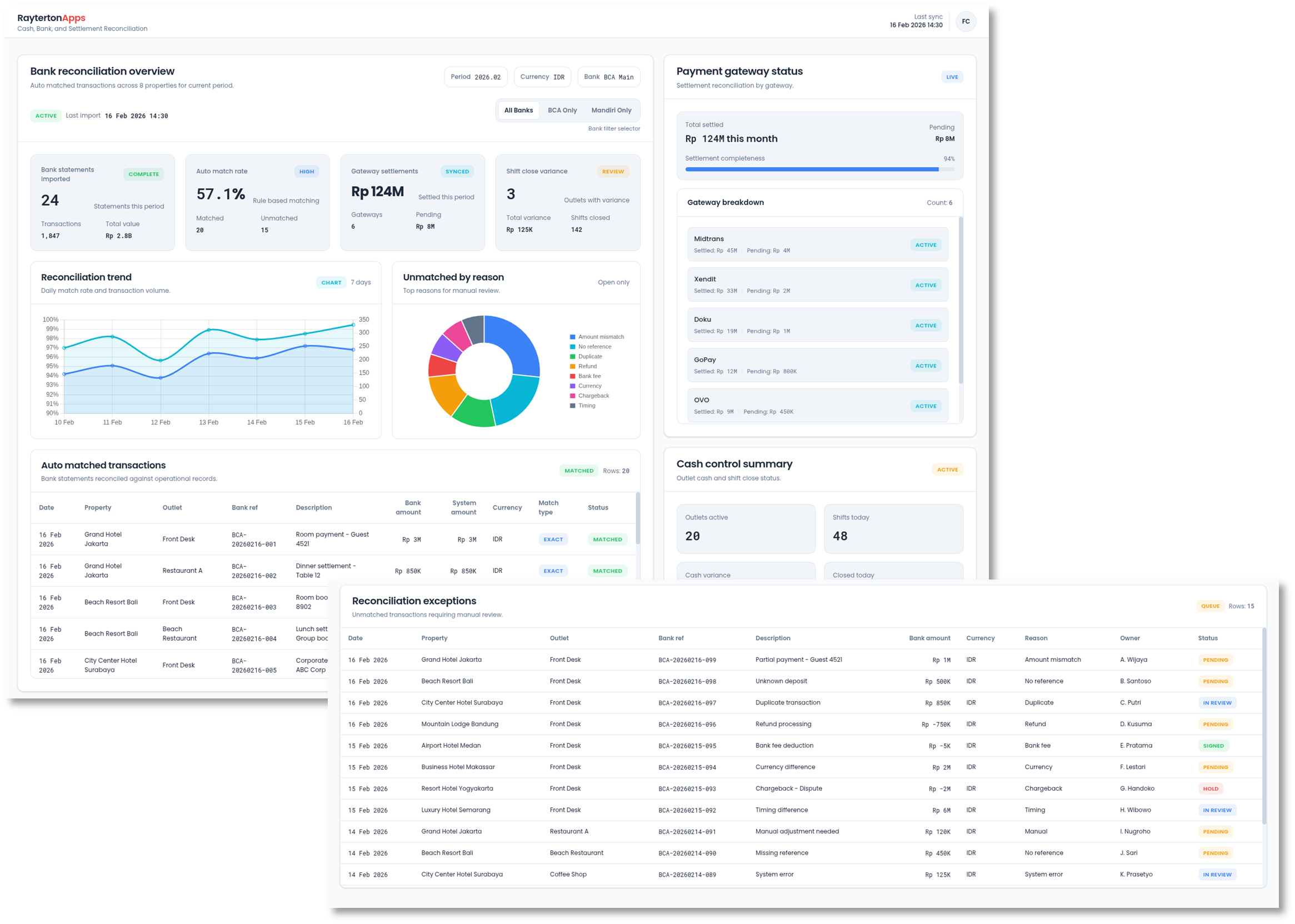Click the QUEUE badge on Reconciliation exceptions

click(1209, 606)
